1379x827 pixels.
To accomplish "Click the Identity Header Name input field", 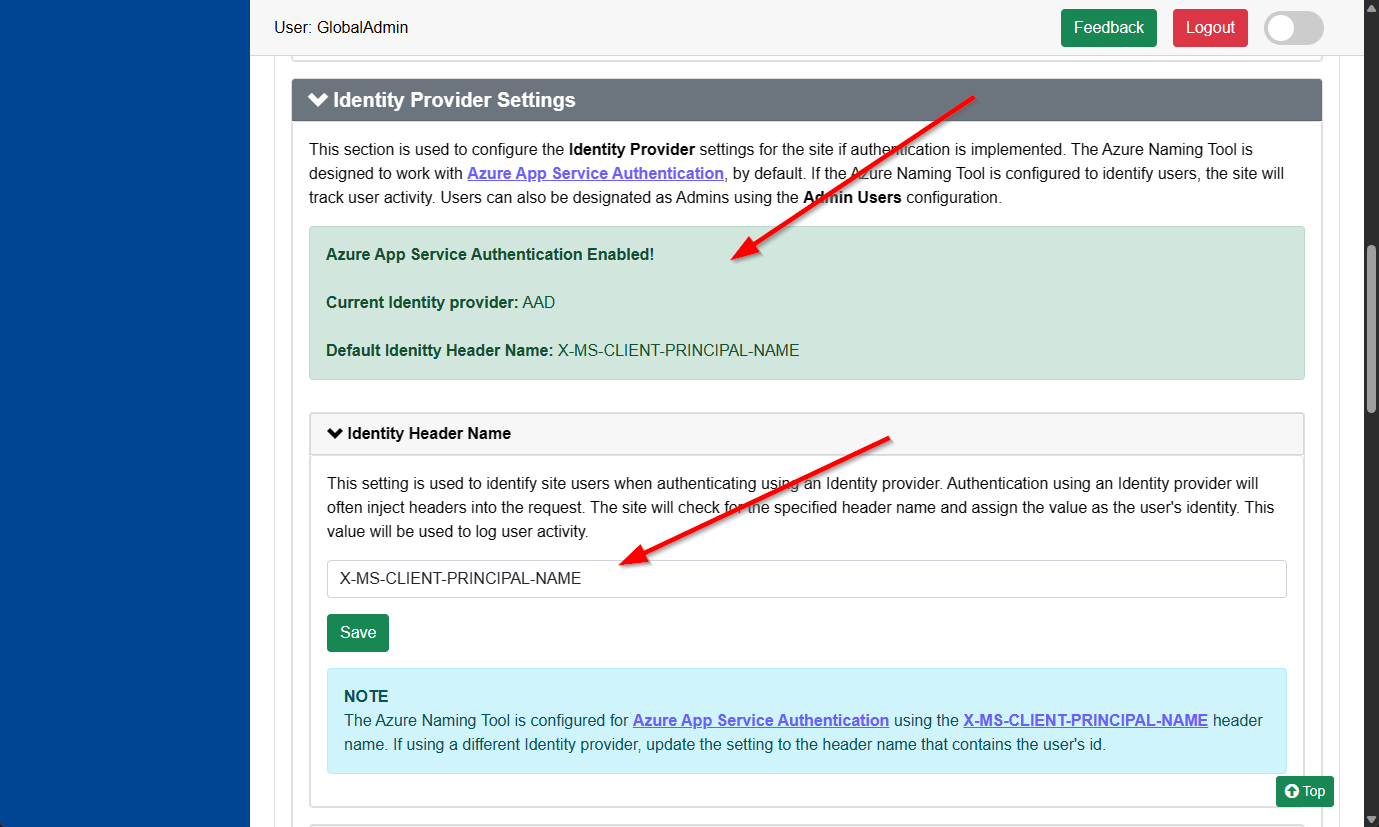I will coord(807,579).
